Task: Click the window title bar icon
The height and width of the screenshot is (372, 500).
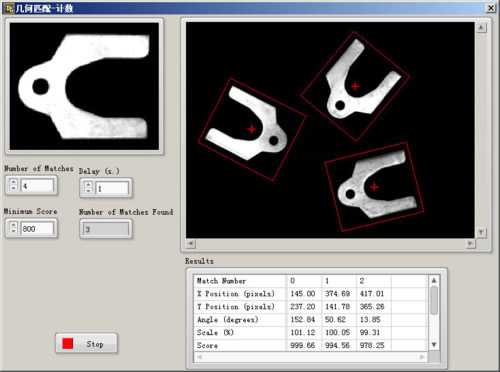Action: (9, 8)
